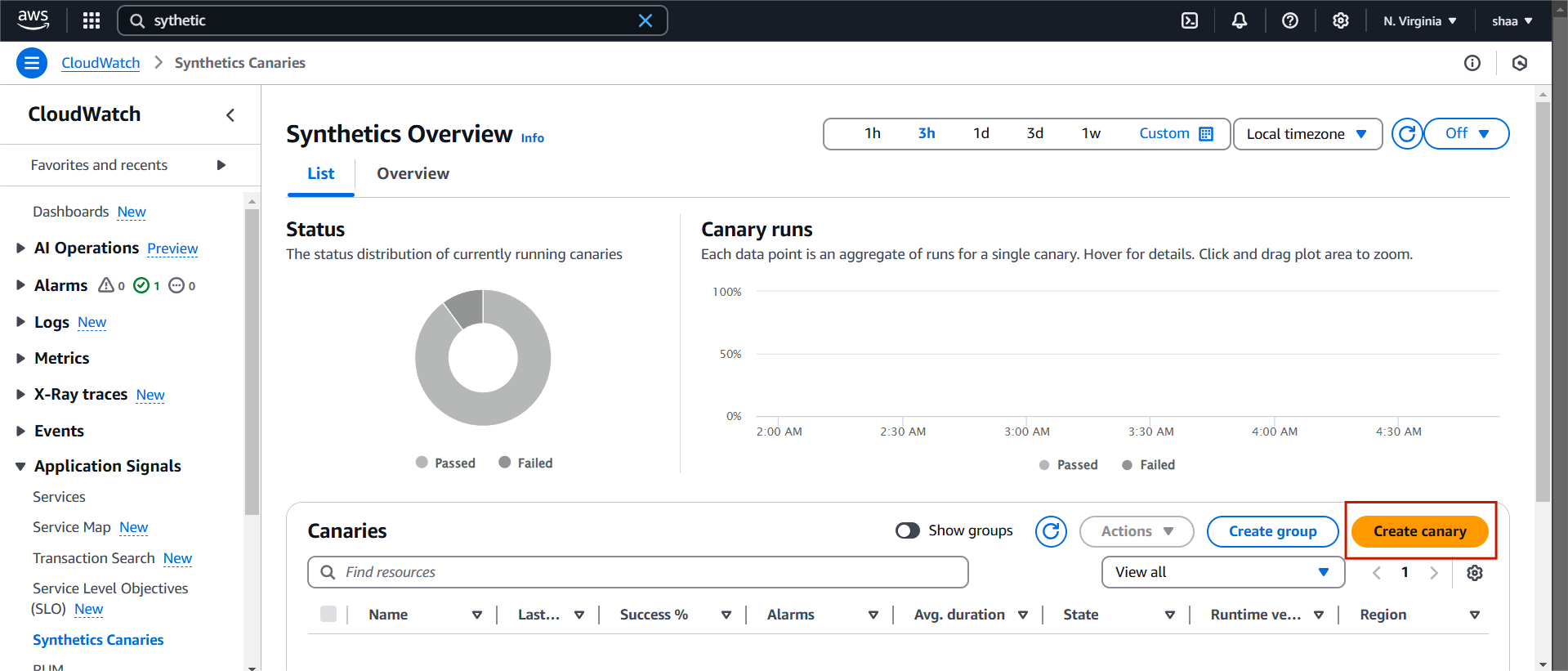
Task: Open the hexagon icon in the breadcrumb bar
Action: click(1520, 63)
